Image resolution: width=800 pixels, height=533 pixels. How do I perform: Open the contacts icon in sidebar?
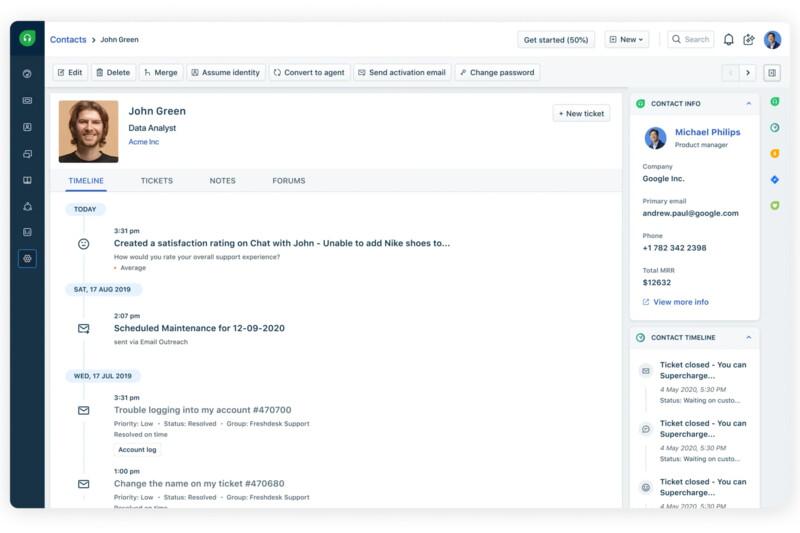tap(27, 127)
